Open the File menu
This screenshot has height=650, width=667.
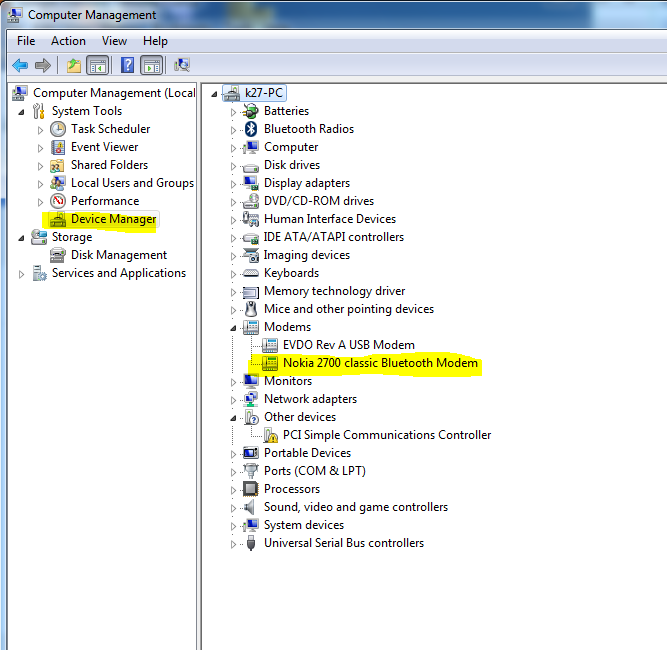coord(26,41)
